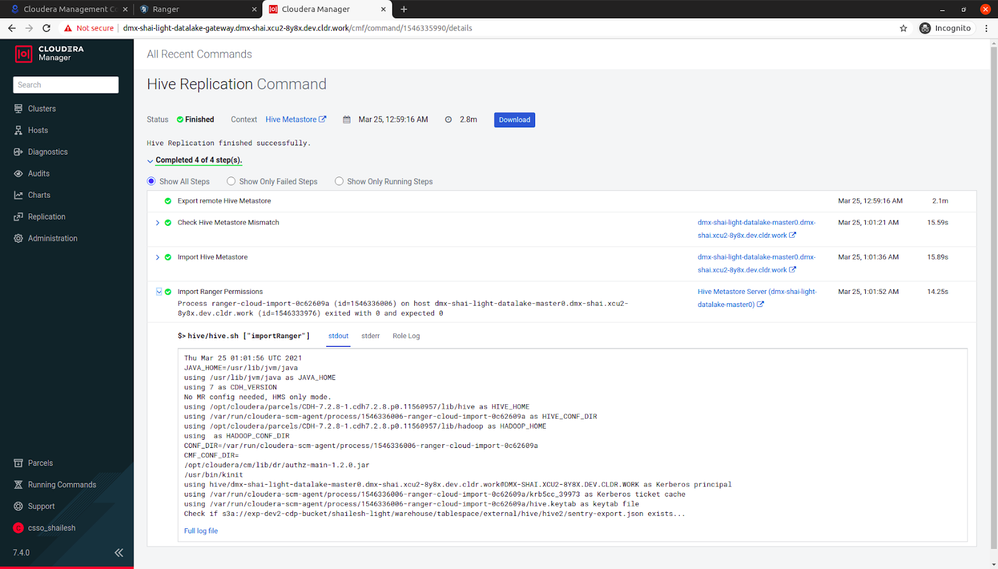The image size is (998, 569).
Task: Switch to the stderr tab
Action: coord(370,336)
